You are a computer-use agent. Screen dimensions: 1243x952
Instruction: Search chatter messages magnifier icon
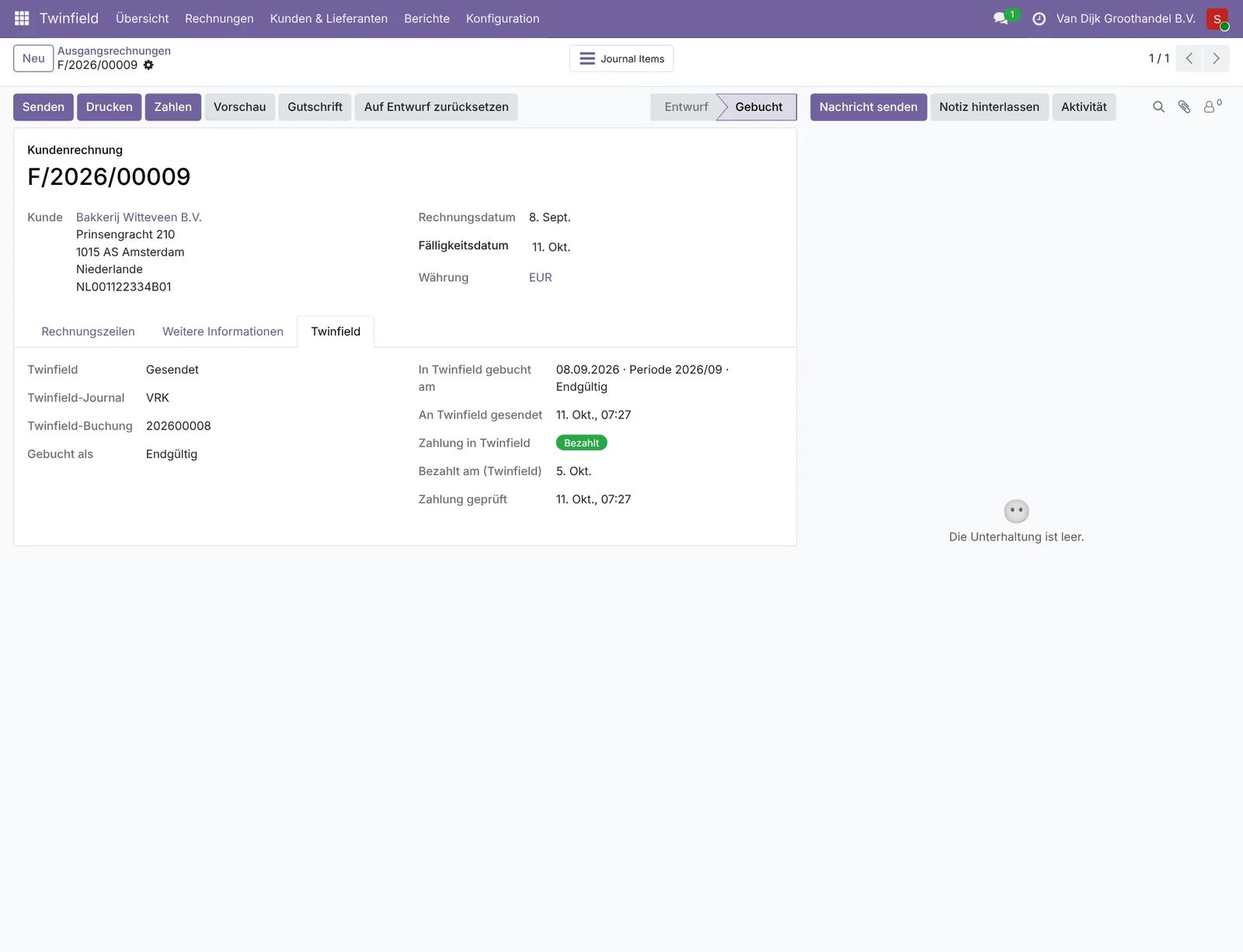click(x=1158, y=107)
